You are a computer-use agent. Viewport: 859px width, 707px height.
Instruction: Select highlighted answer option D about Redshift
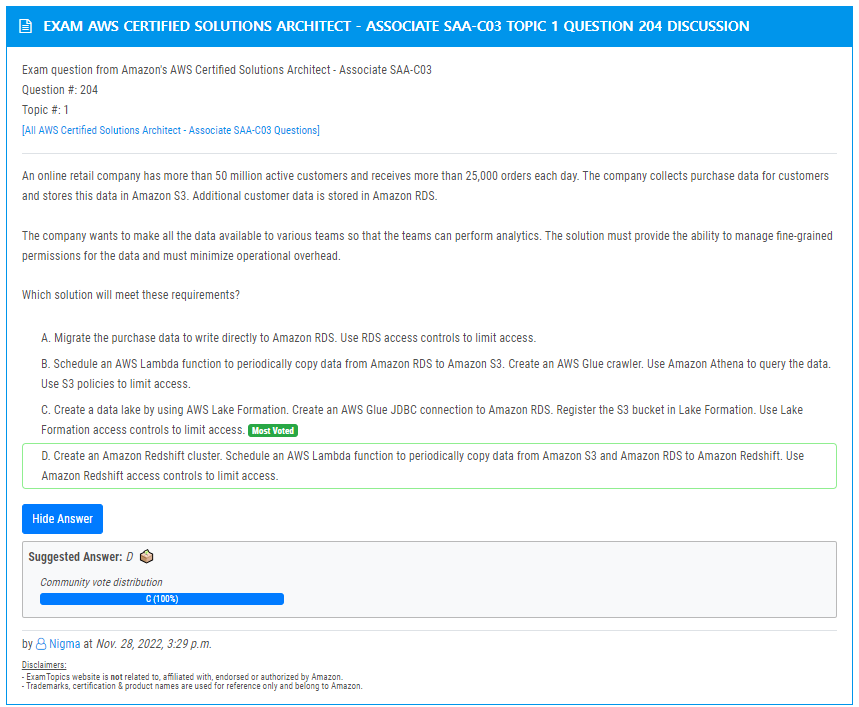[429, 465]
